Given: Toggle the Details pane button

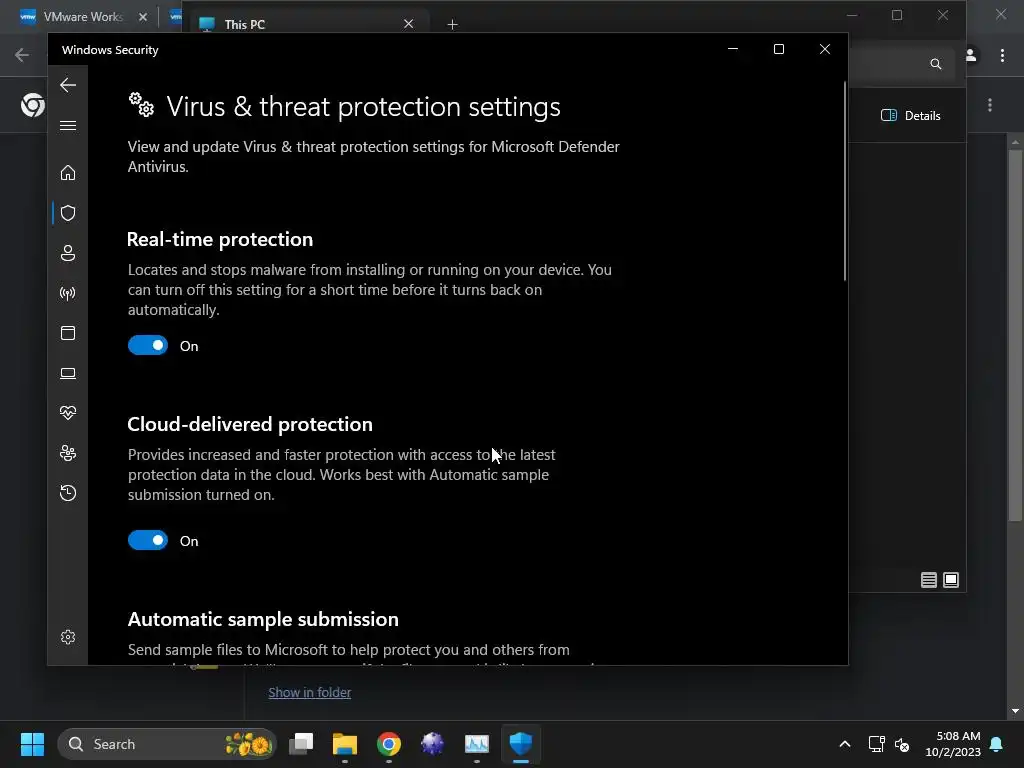Looking at the screenshot, I should 910,116.
